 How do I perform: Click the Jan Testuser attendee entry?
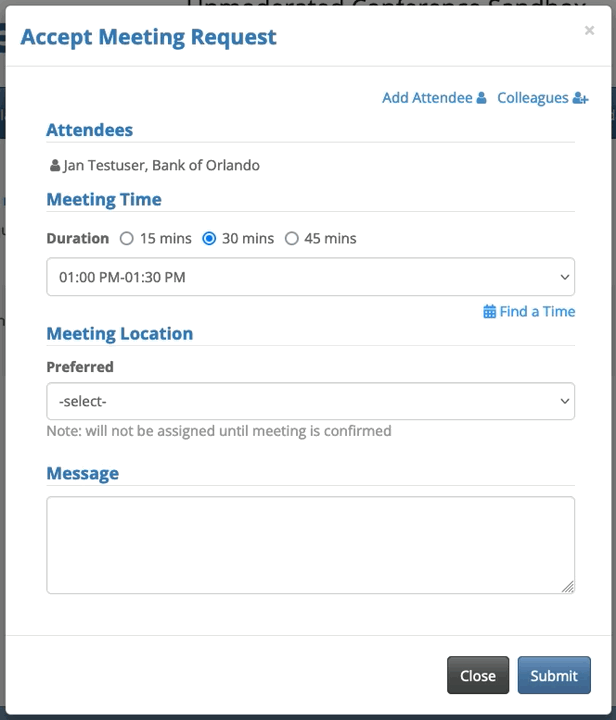point(160,166)
